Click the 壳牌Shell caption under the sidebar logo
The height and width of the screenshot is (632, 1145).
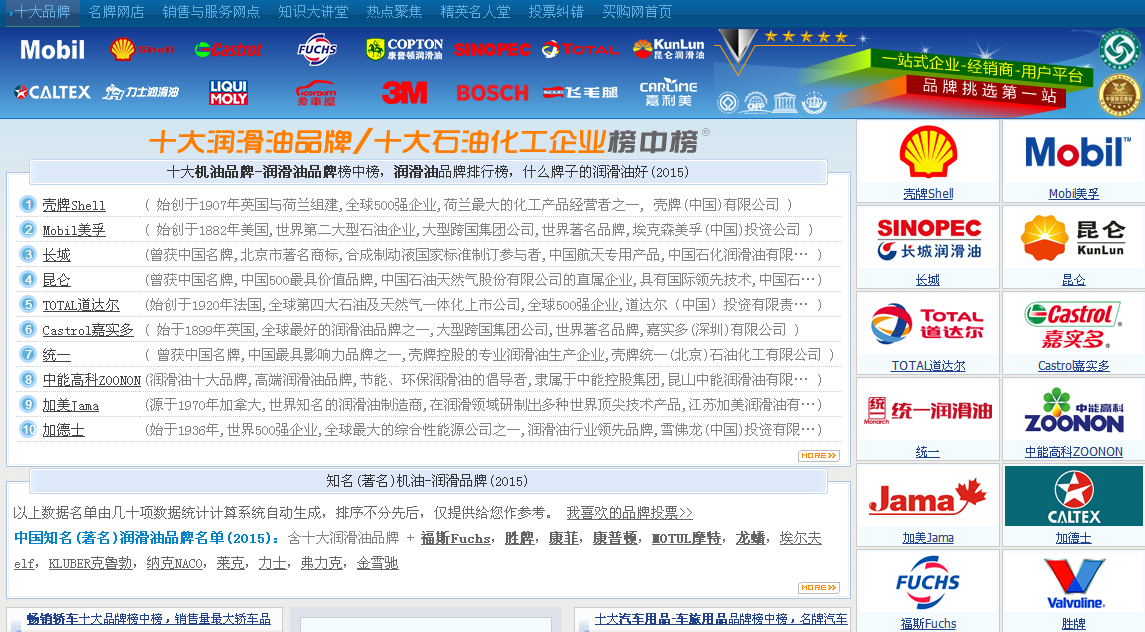click(x=928, y=194)
